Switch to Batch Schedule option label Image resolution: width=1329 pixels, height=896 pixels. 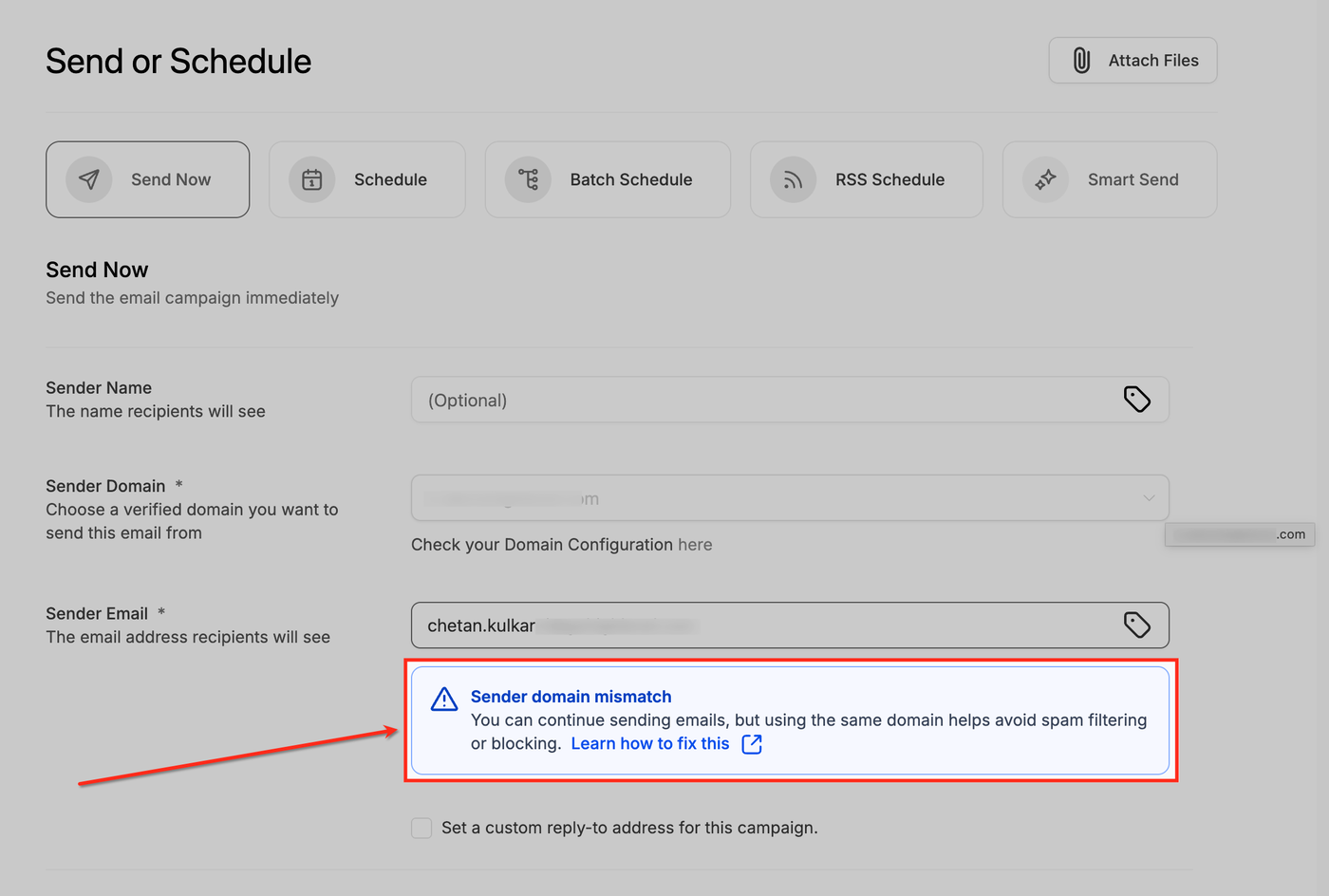[631, 179]
